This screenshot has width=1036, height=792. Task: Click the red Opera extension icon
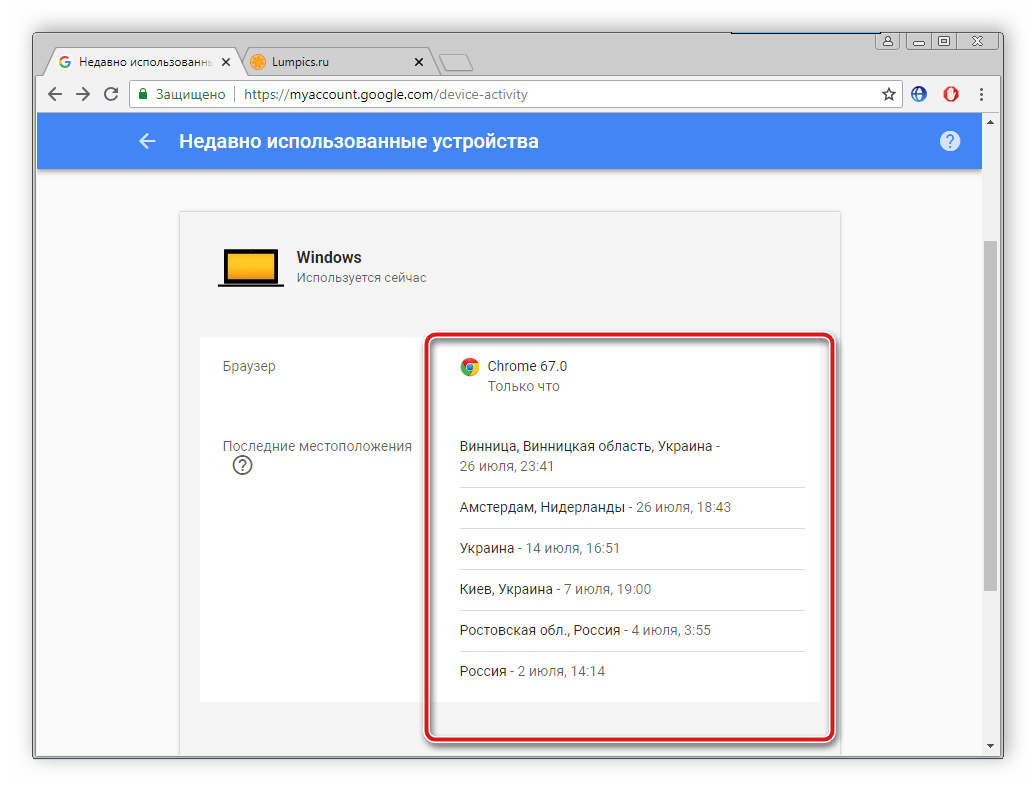(951, 94)
